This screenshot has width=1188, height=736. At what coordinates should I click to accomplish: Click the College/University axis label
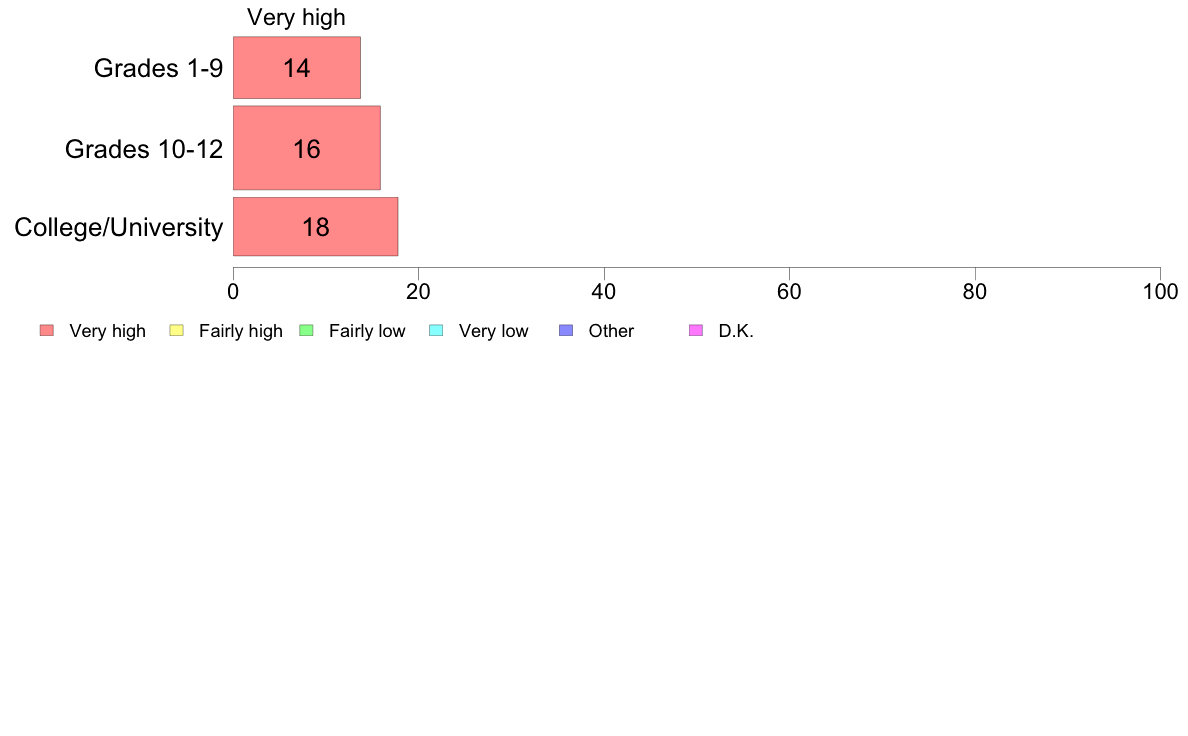pos(119,227)
